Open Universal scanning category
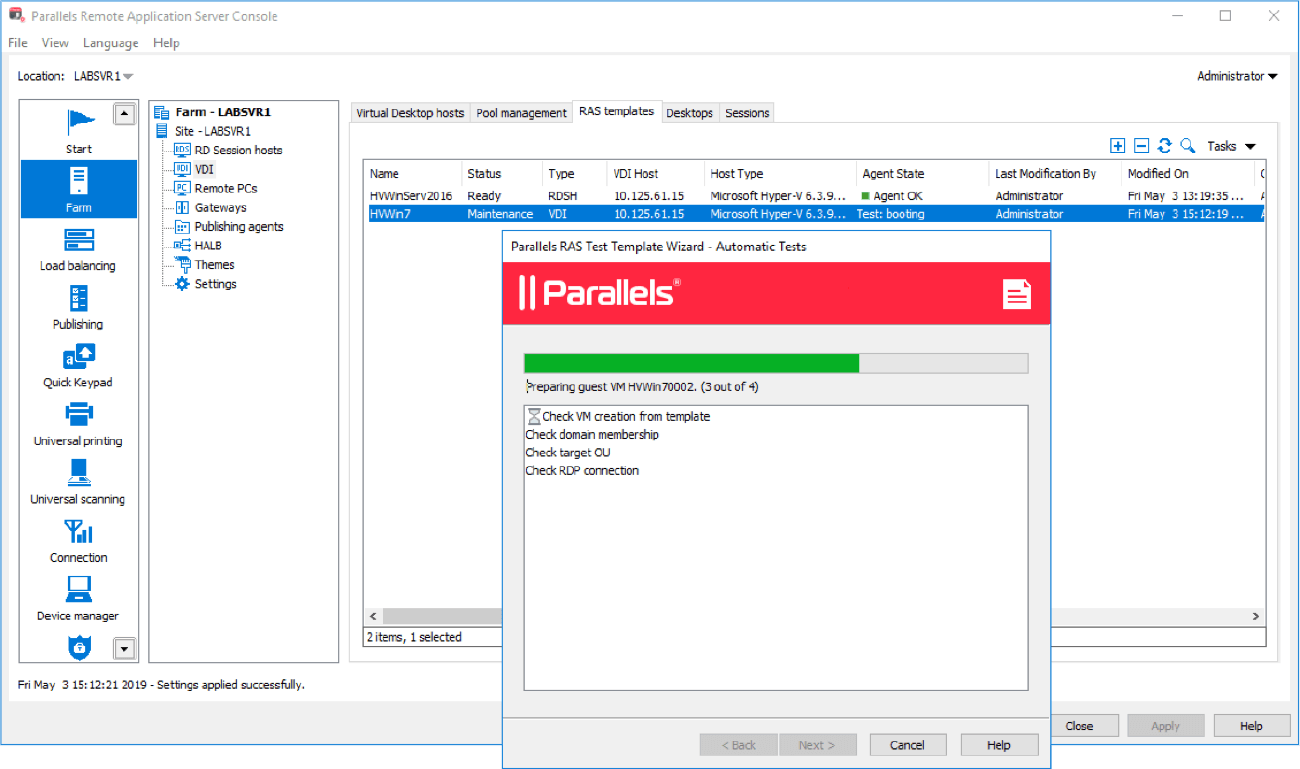 (78, 482)
